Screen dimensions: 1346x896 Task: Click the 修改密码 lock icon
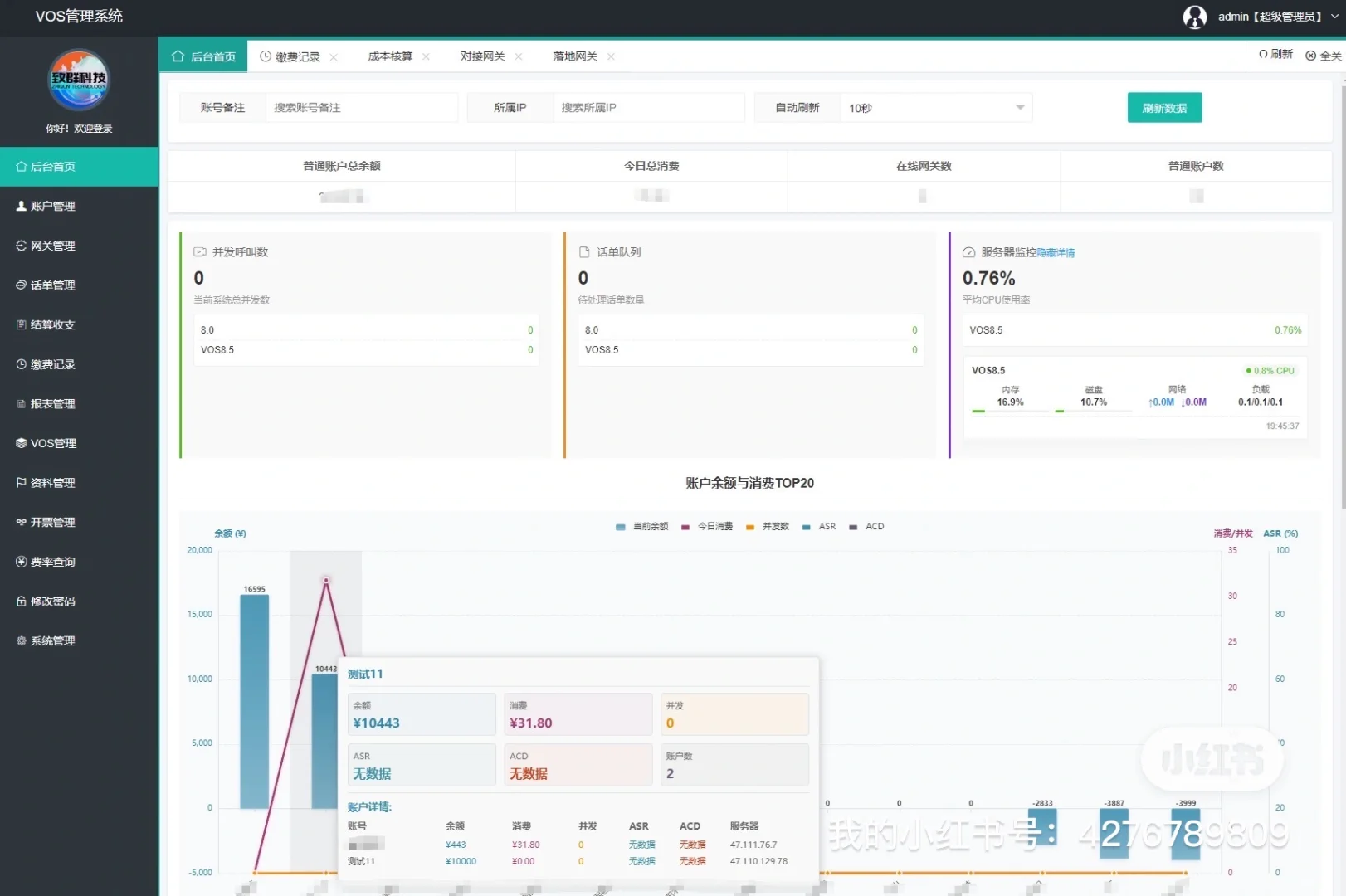click(x=22, y=601)
